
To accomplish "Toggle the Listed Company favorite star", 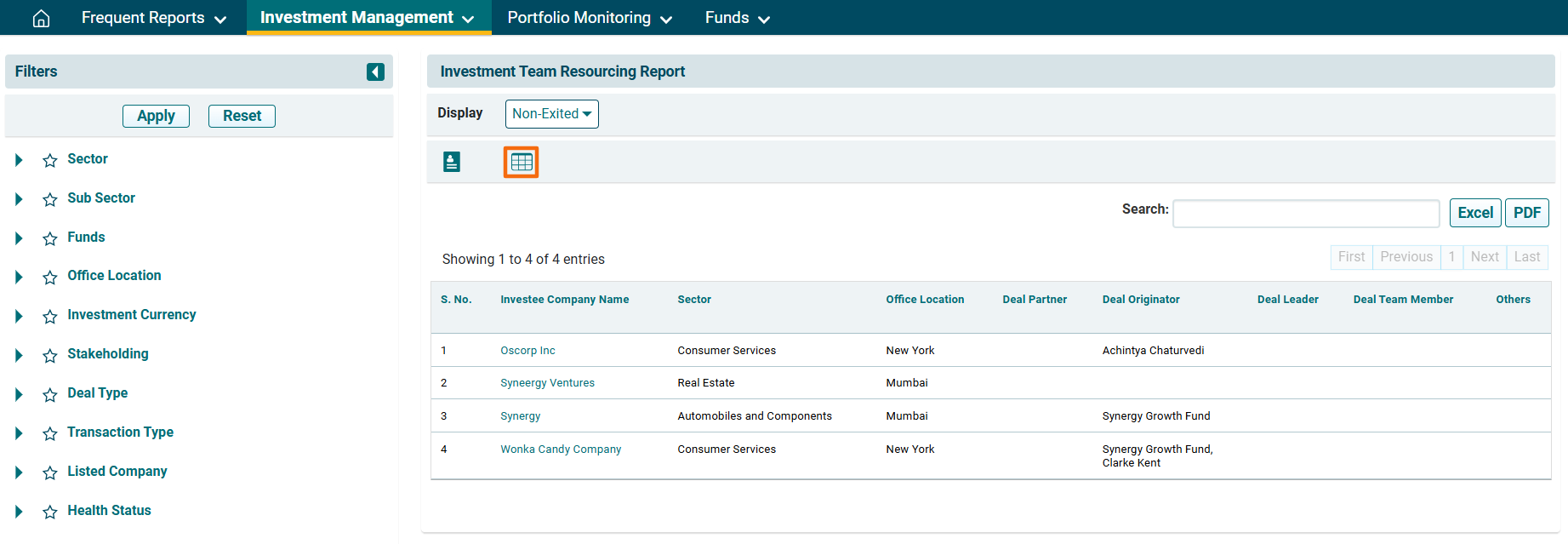I will [x=50, y=472].
